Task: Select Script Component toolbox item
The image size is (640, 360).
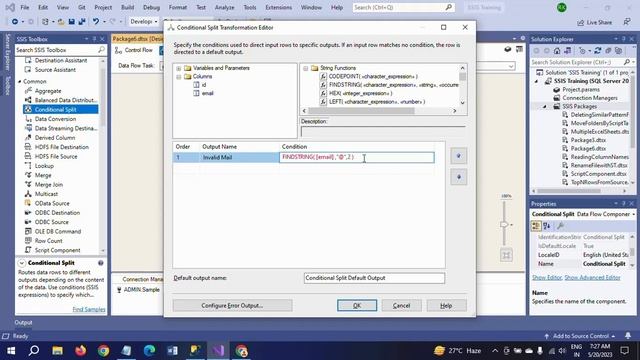Action: click(57, 250)
